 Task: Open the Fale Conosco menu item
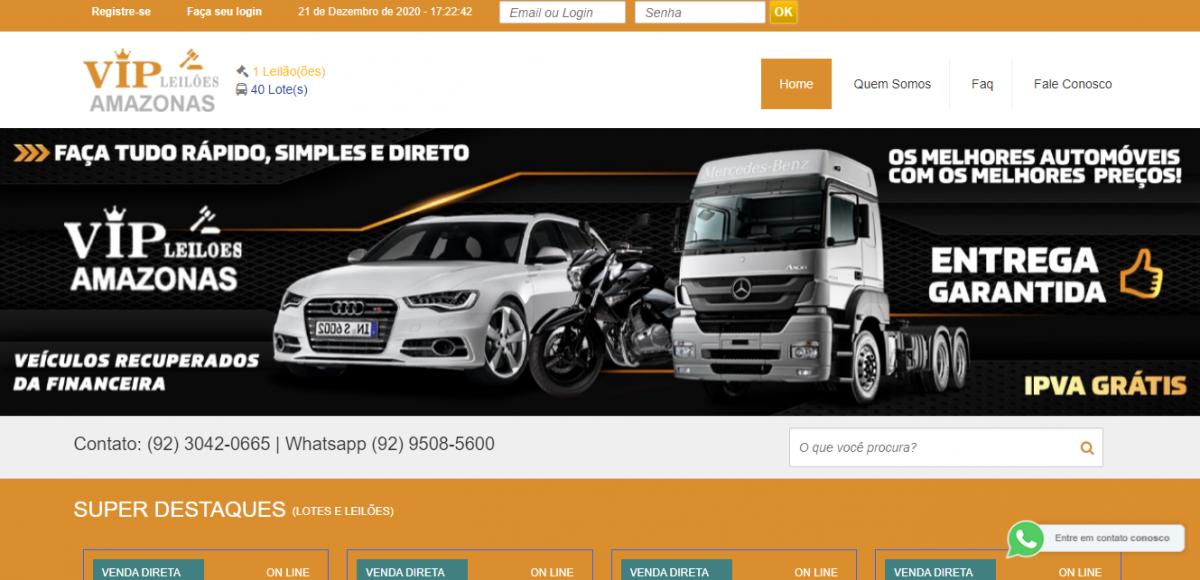[x=1073, y=84]
